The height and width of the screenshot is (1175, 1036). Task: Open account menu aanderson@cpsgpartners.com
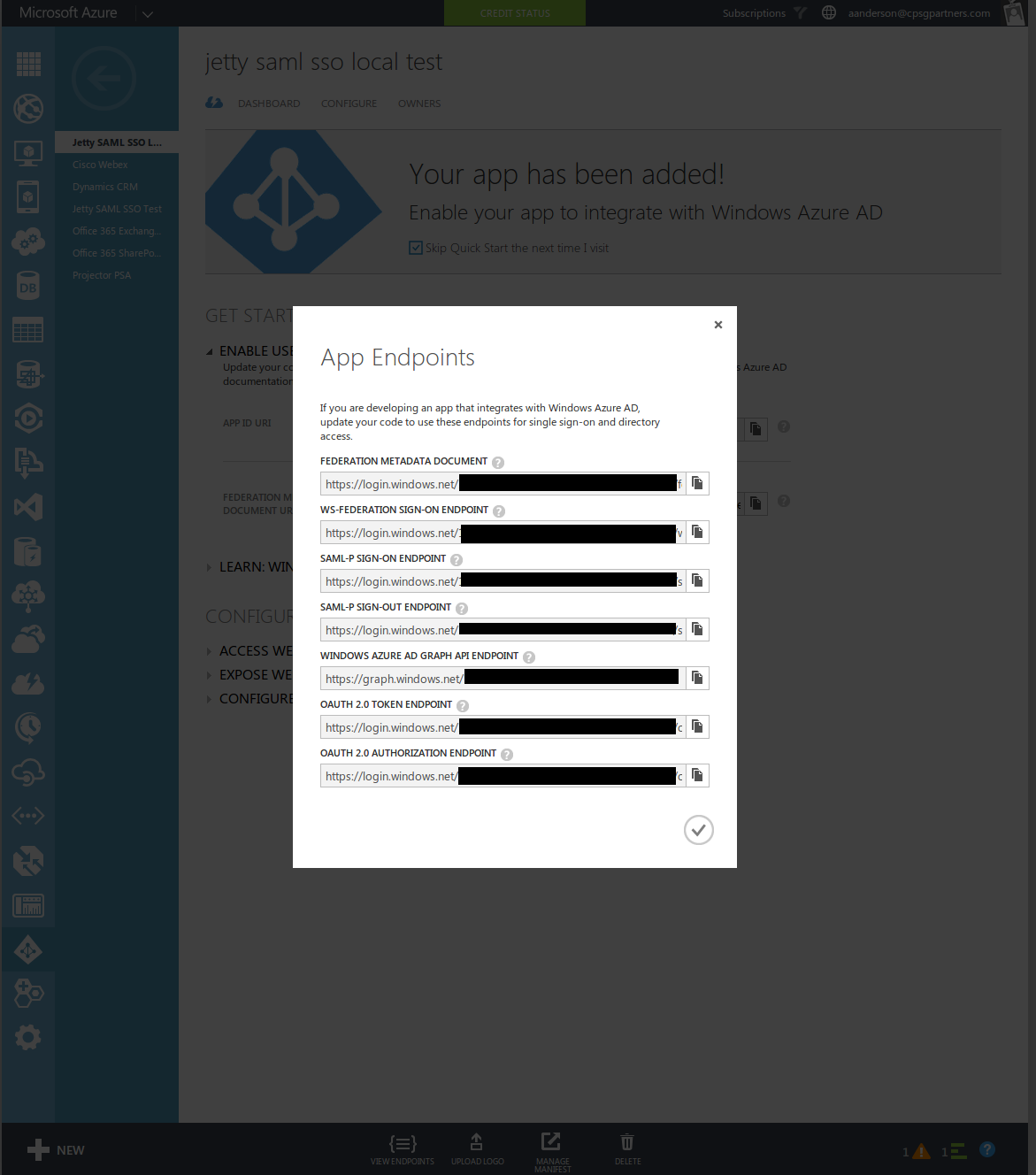[x=919, y=13]
